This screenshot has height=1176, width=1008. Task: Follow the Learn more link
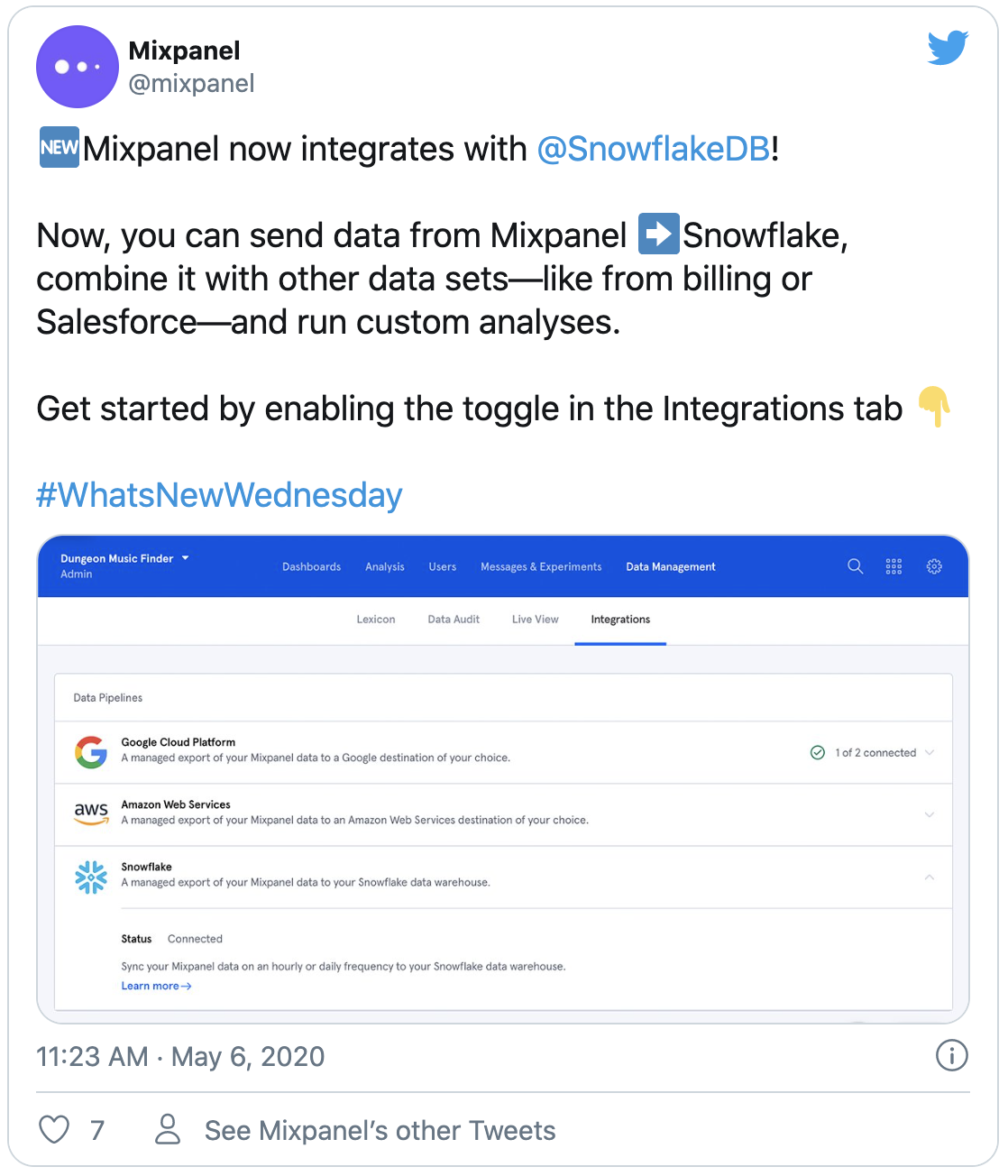click(x=156, y=987)
